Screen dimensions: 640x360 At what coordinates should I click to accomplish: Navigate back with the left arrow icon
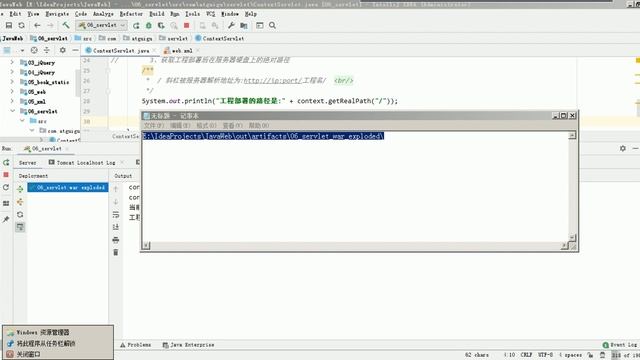click(x=37, y=25)
